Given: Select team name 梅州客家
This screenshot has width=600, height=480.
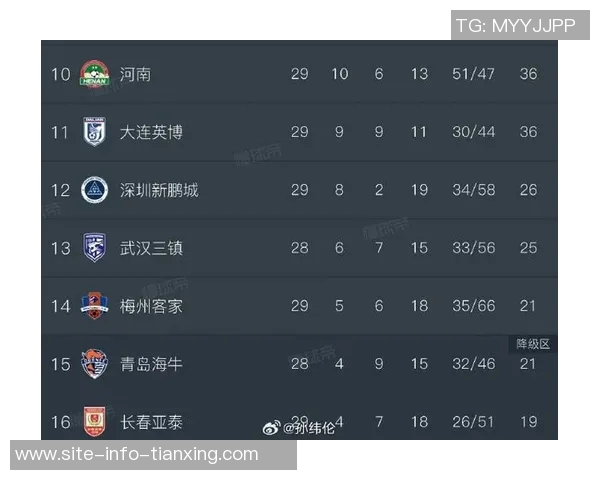Looking at the screenshot, I should [151, 306].
